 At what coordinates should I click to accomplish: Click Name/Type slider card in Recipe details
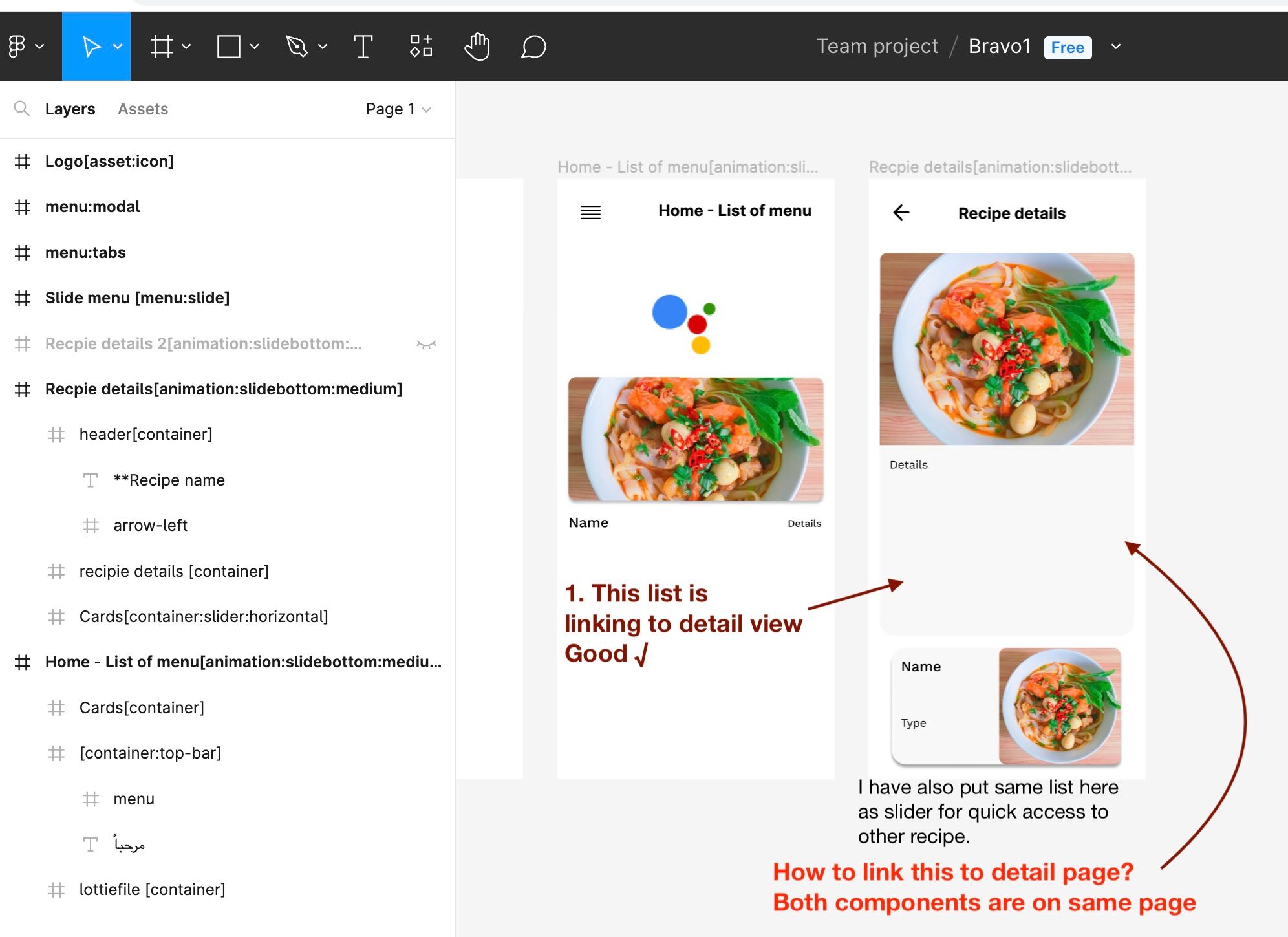(x=1006, y=706)
